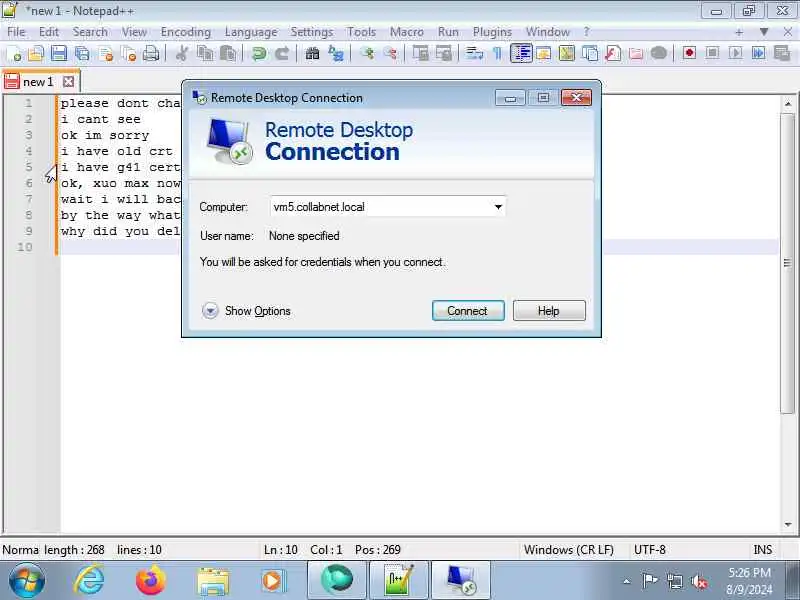Click the Paste toolbar icon
The image size is (800, 600).
click(x=228, y=53)
